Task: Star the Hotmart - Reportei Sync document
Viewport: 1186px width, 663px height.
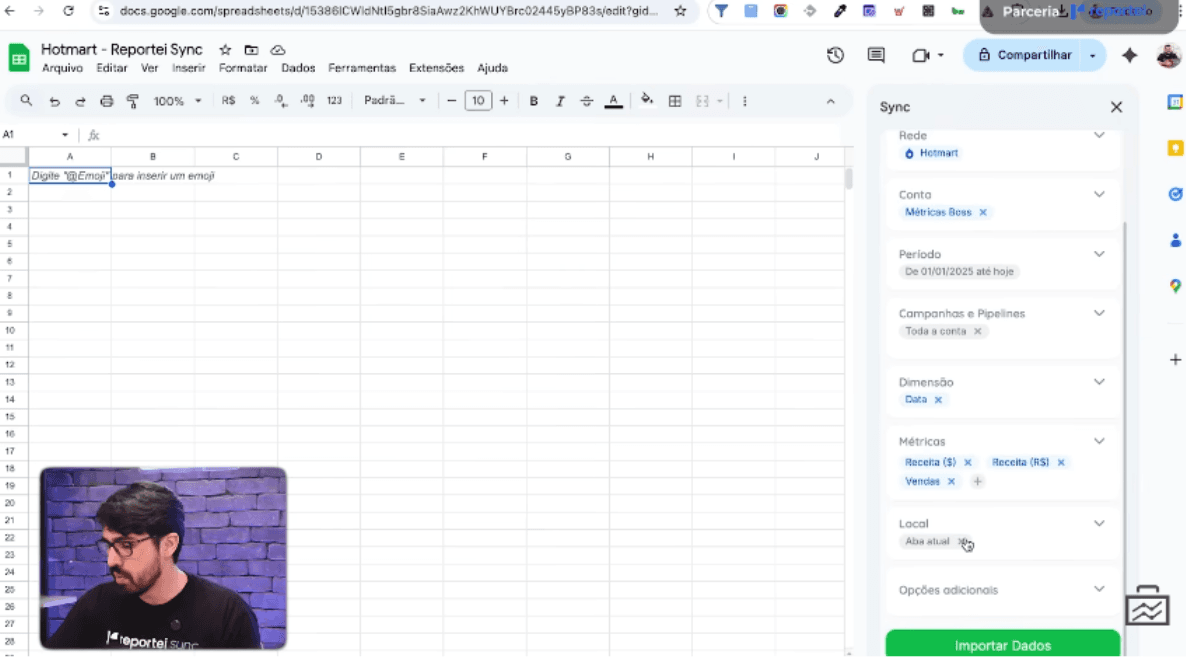Action: tap(225, 50)
